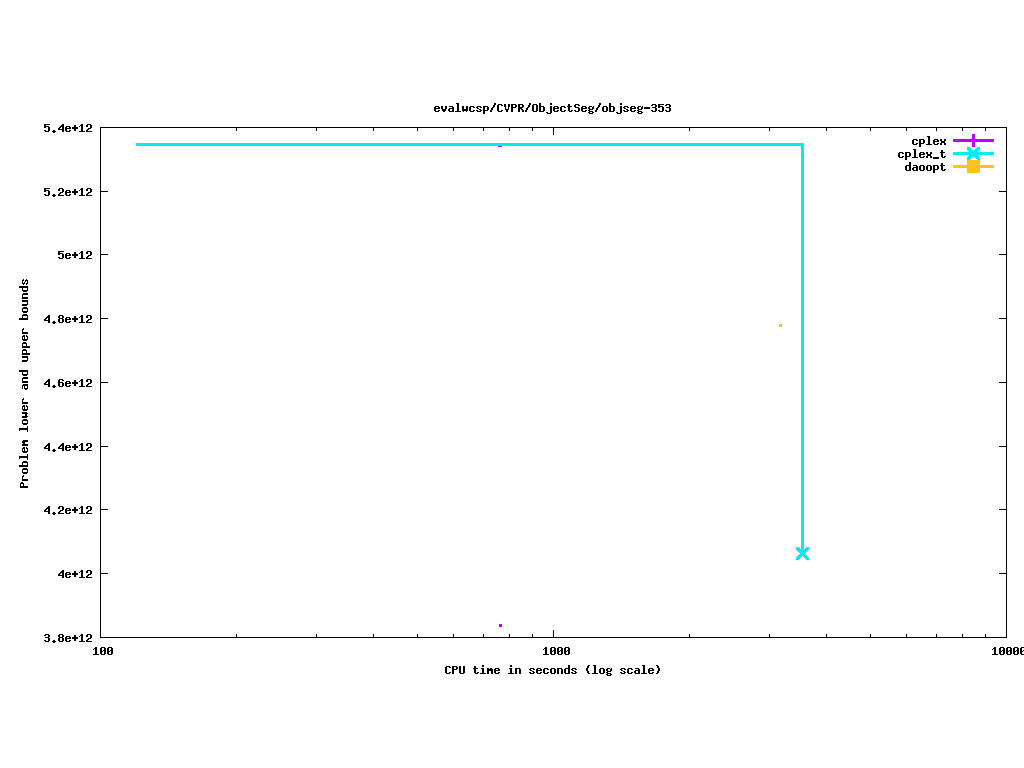Viewport: 1024px width, 768px height.
Task: Click the x-axis label "CPU time in seconds"
Action: 552,670
